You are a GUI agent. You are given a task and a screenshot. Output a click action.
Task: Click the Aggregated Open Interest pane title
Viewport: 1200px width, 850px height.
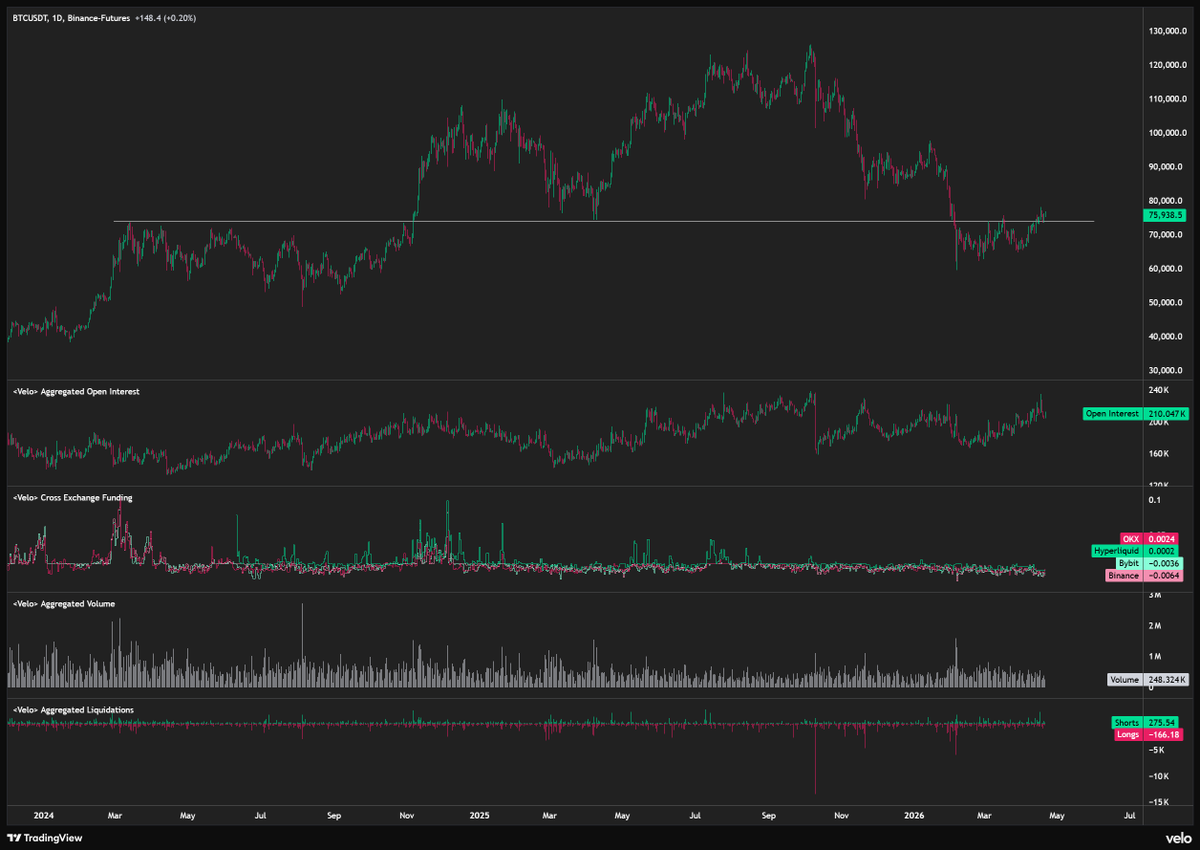point(75,392)
